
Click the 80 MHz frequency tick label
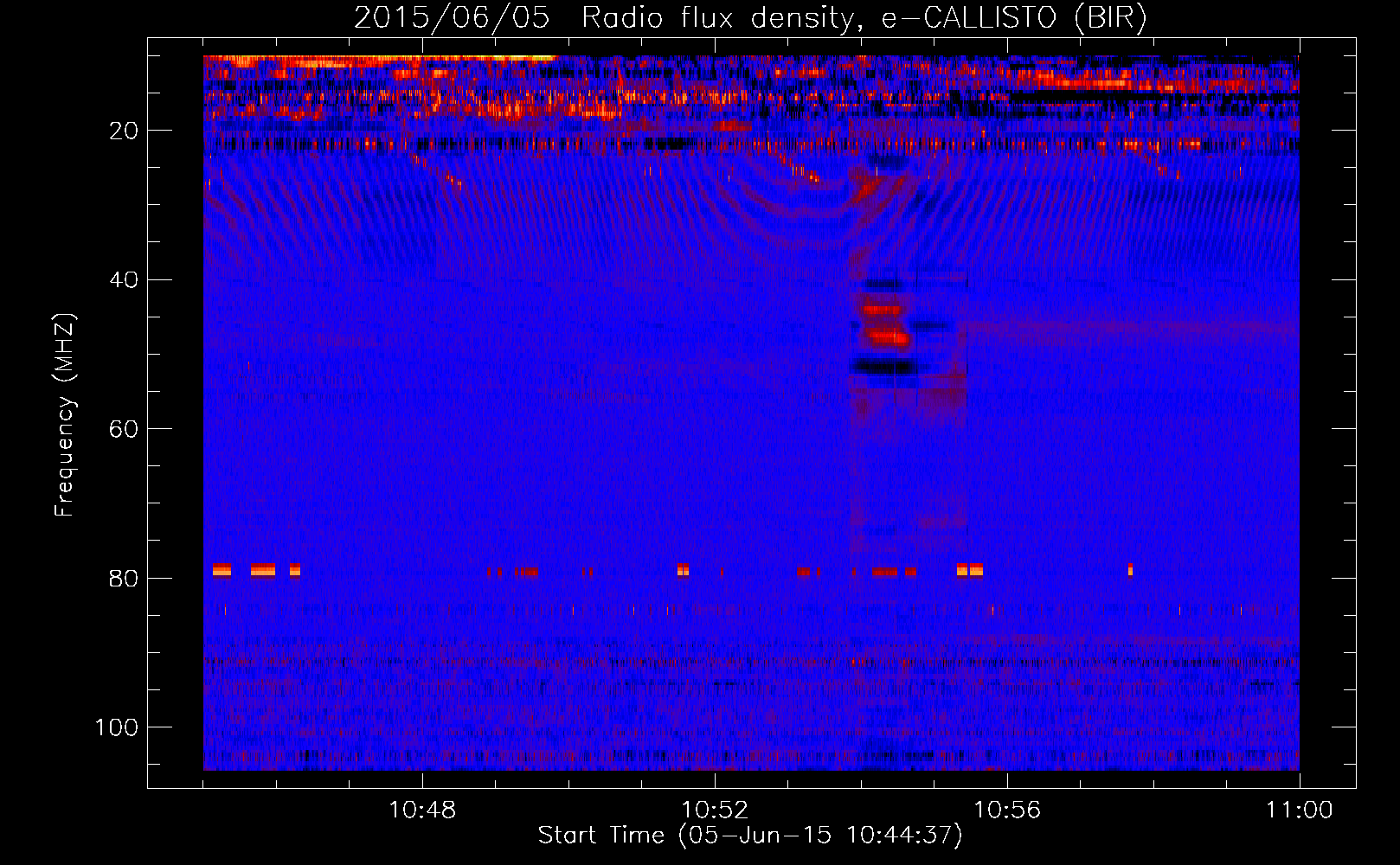[125, 579]
